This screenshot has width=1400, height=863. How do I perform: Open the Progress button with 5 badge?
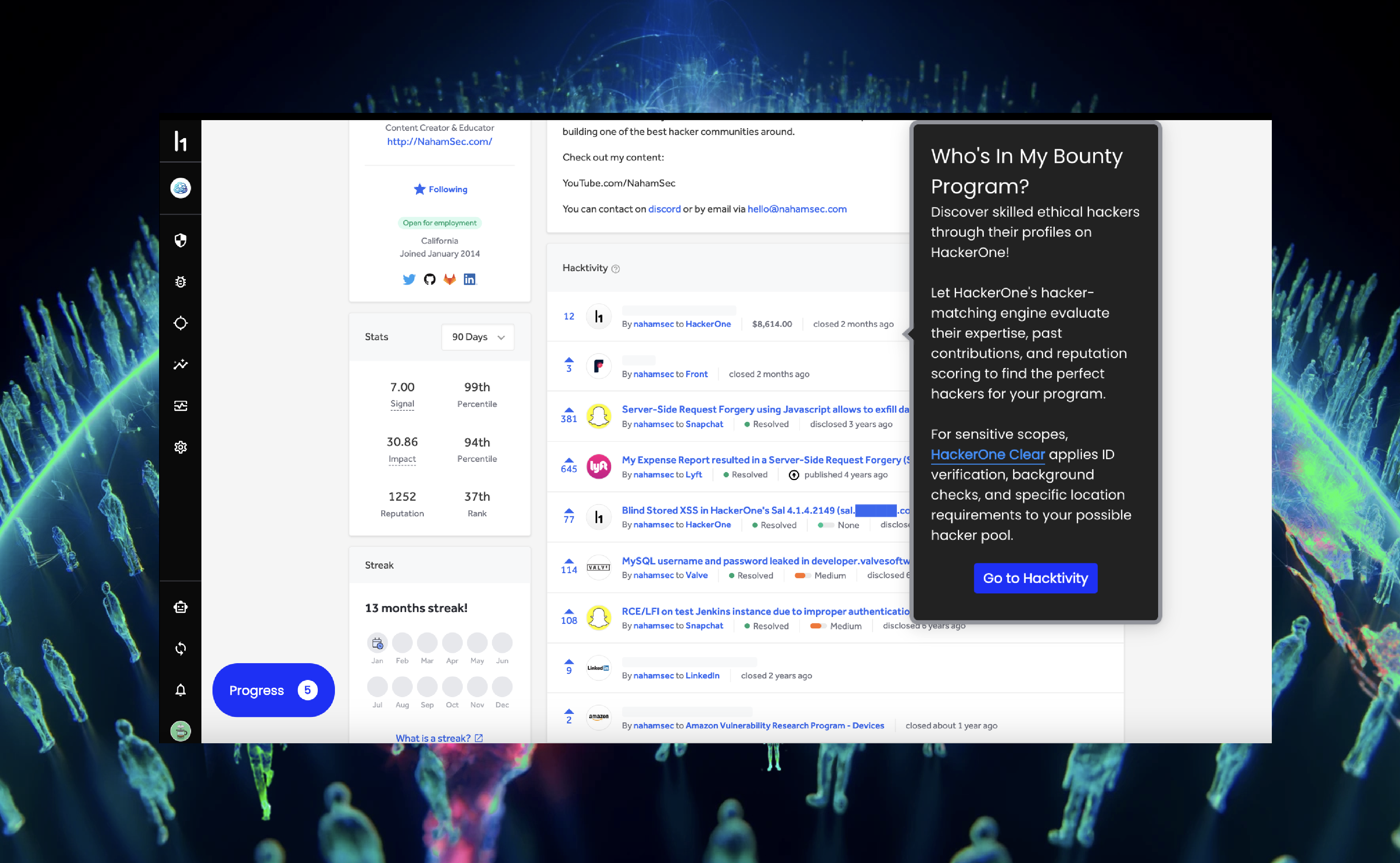click(x=274, y=690)
